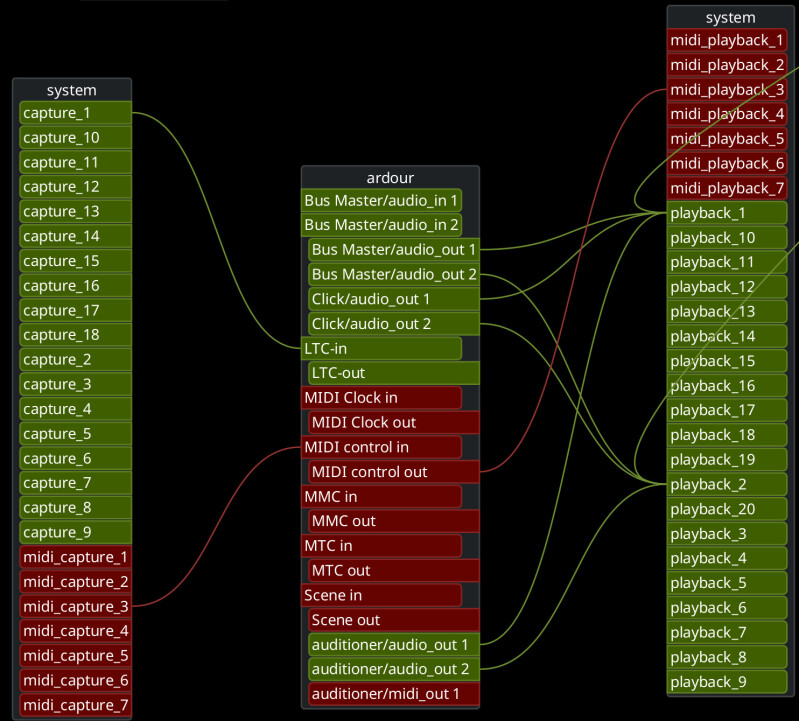Select the midi_capture_1 port
The width and height of the screenshot is (799, 721).
pyautogui.click(x=75, y=557)
